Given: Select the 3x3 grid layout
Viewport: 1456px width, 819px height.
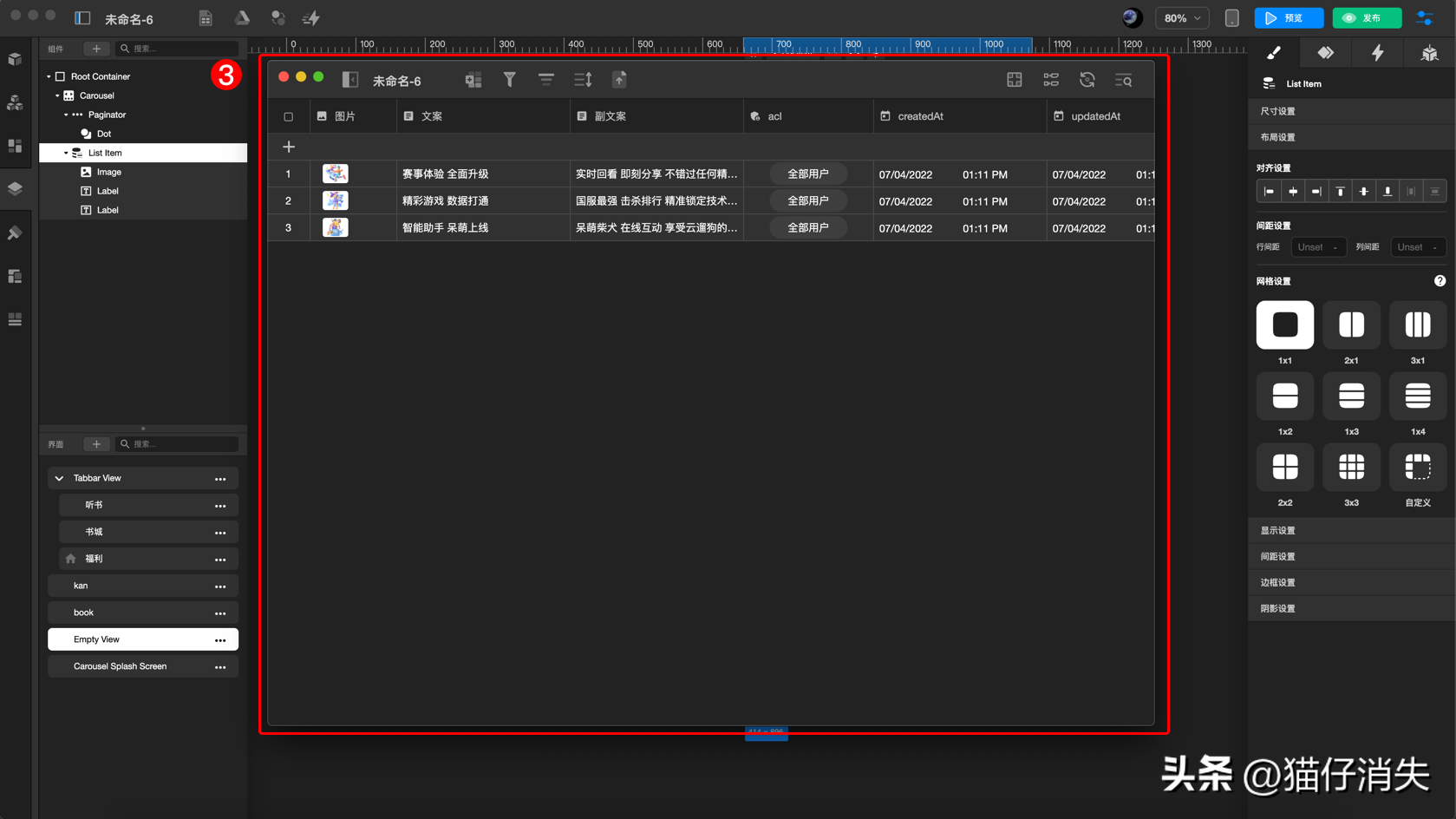Looking at the screenshot, I should coord(1351,468).
